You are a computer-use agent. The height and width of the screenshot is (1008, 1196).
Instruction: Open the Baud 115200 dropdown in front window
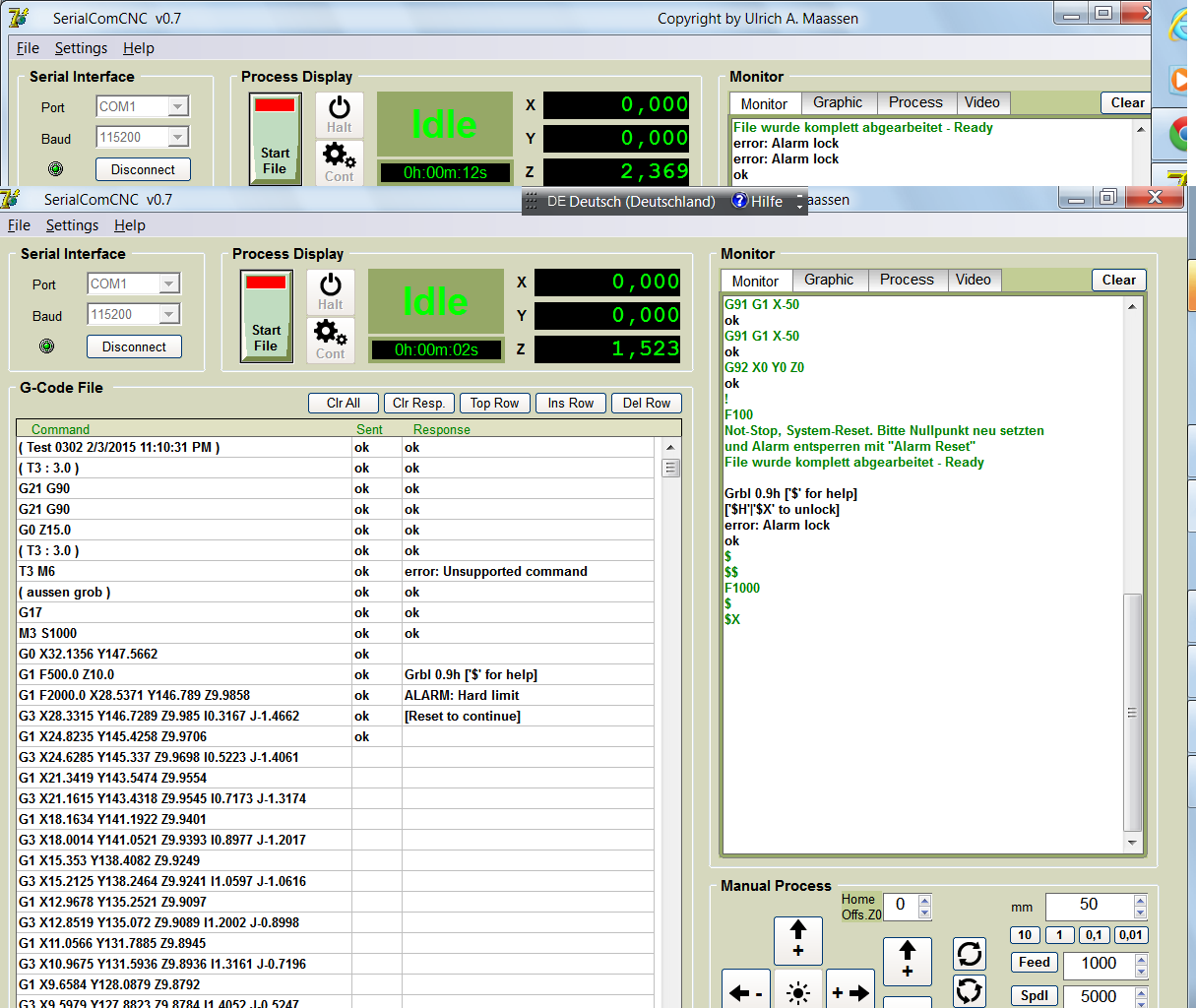169,314
